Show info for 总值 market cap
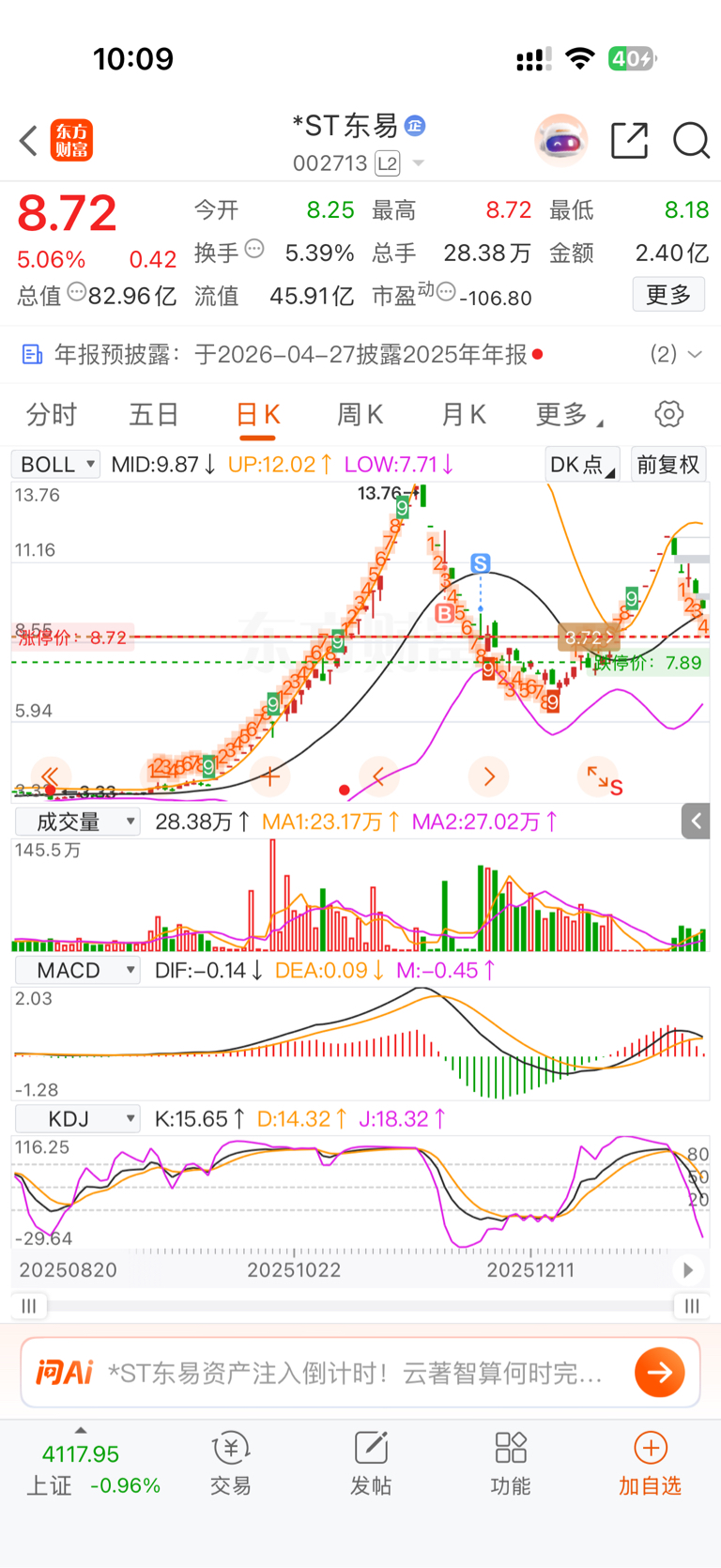721x1568 pixels. [x=77, y=292]
